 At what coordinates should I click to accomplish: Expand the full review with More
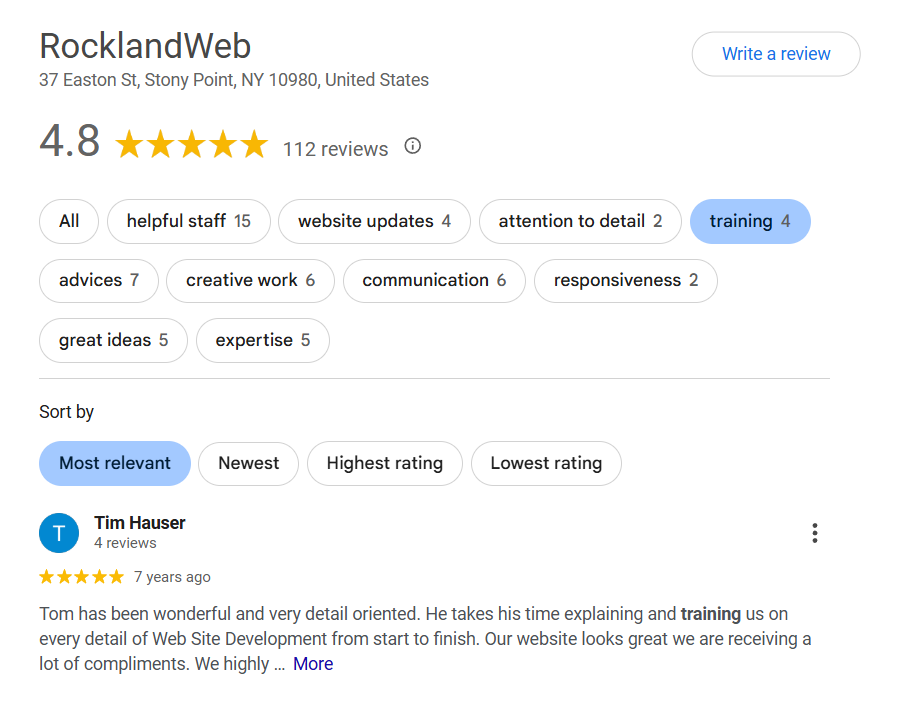[x=313, y=664]
